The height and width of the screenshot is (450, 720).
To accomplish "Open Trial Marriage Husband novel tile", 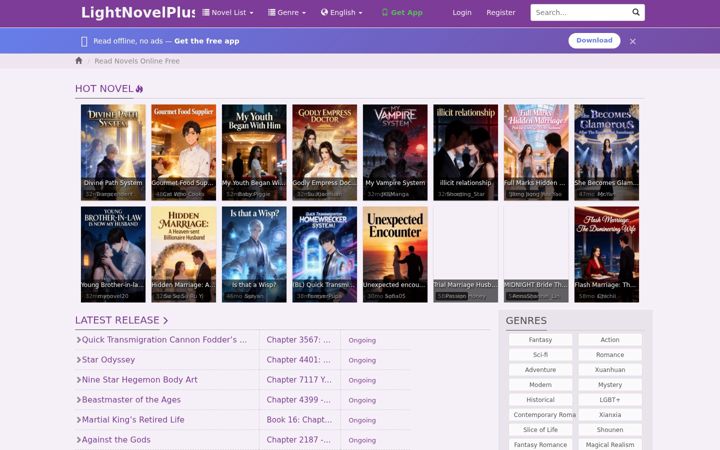I will 466,254.
